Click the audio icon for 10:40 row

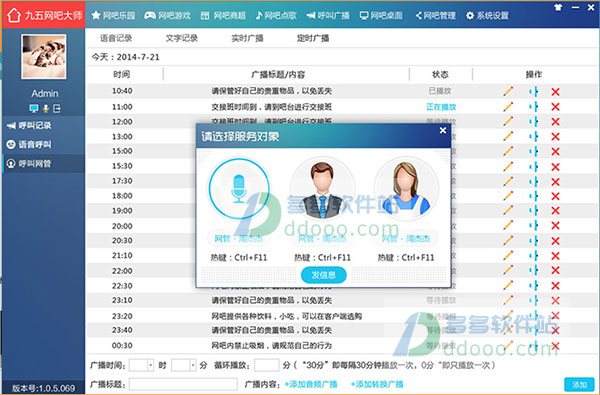534,91
